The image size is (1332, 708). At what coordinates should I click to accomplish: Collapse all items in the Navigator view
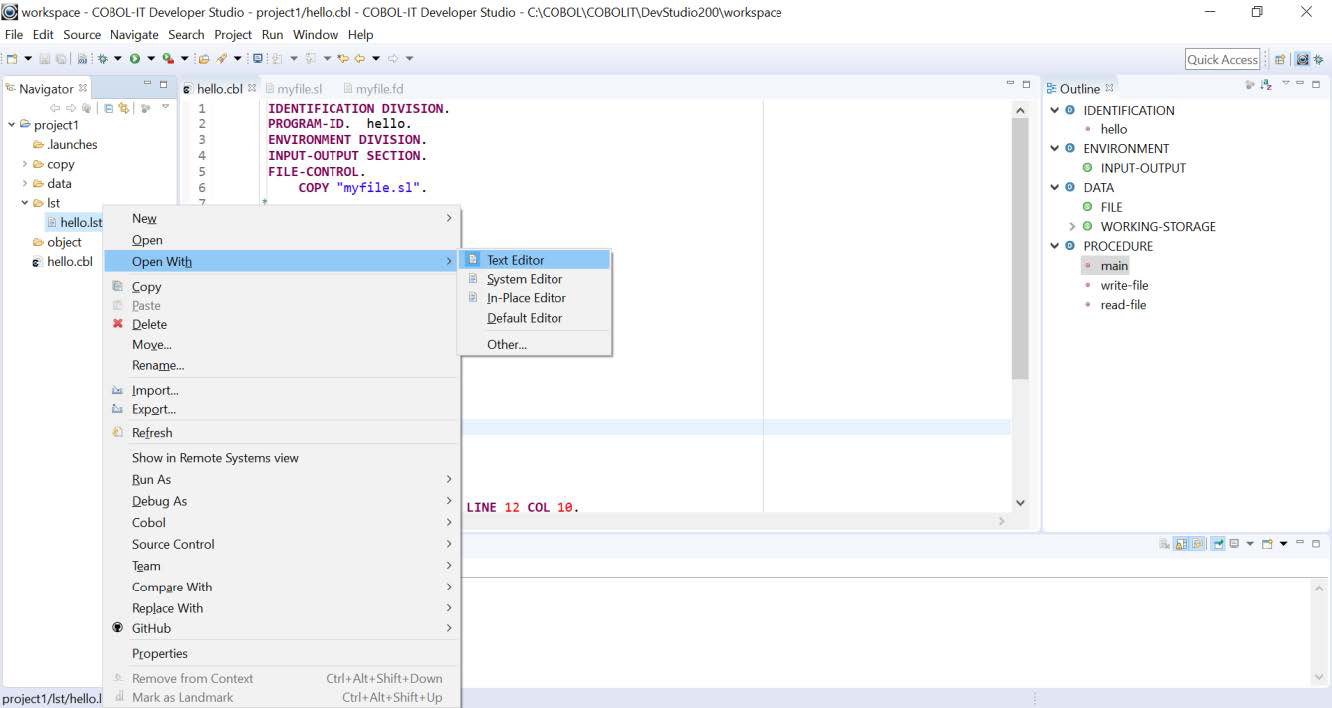109,106
